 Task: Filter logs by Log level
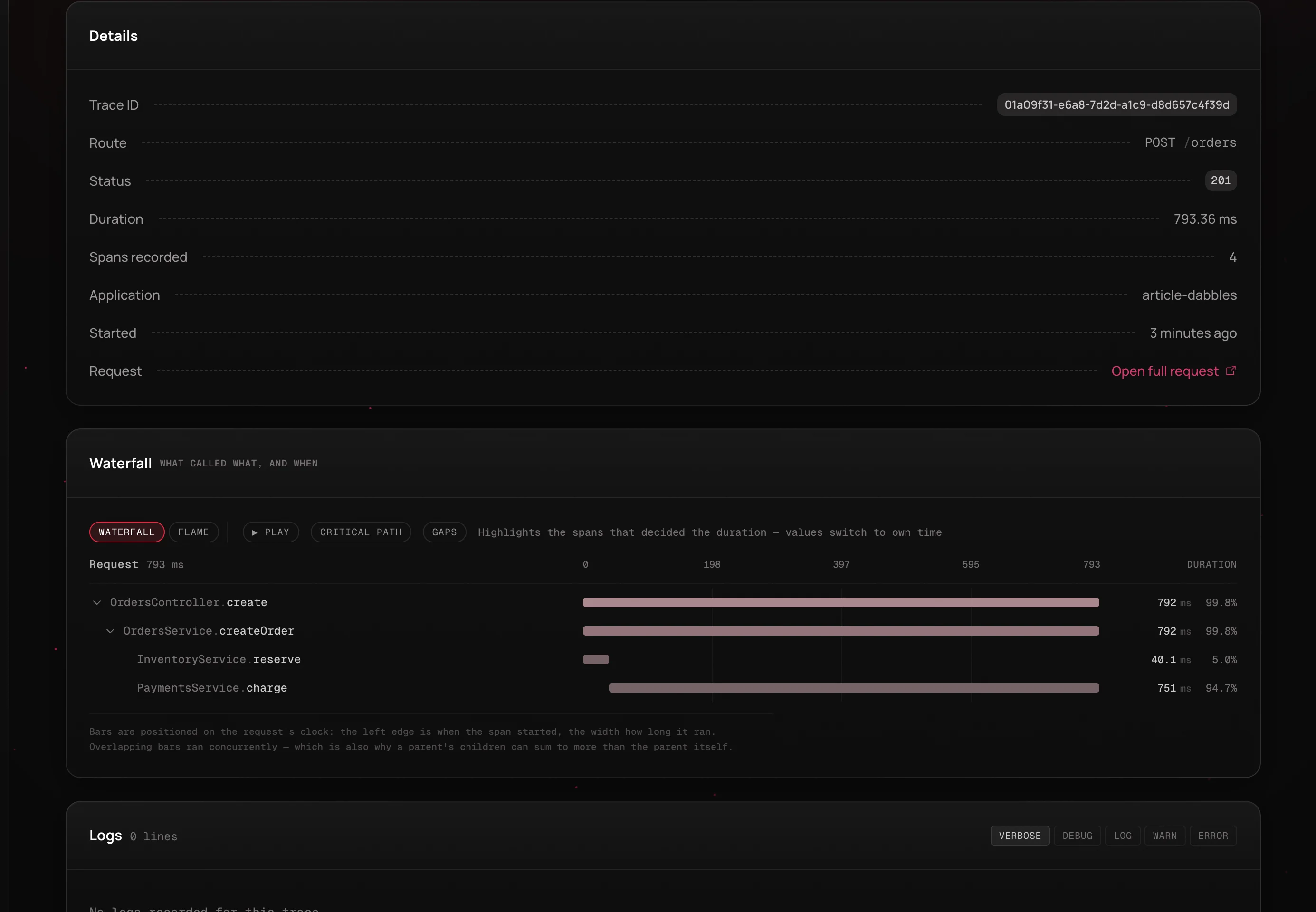[1122, 836]
